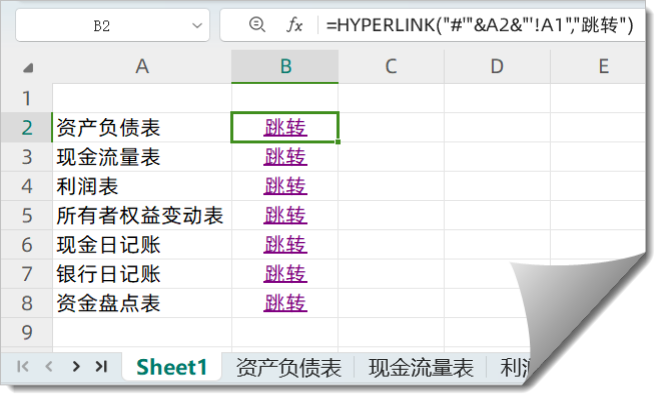Select column D header
Image resolution: width=662 pixels, height=401 pixels.
(x=497, y=66)
